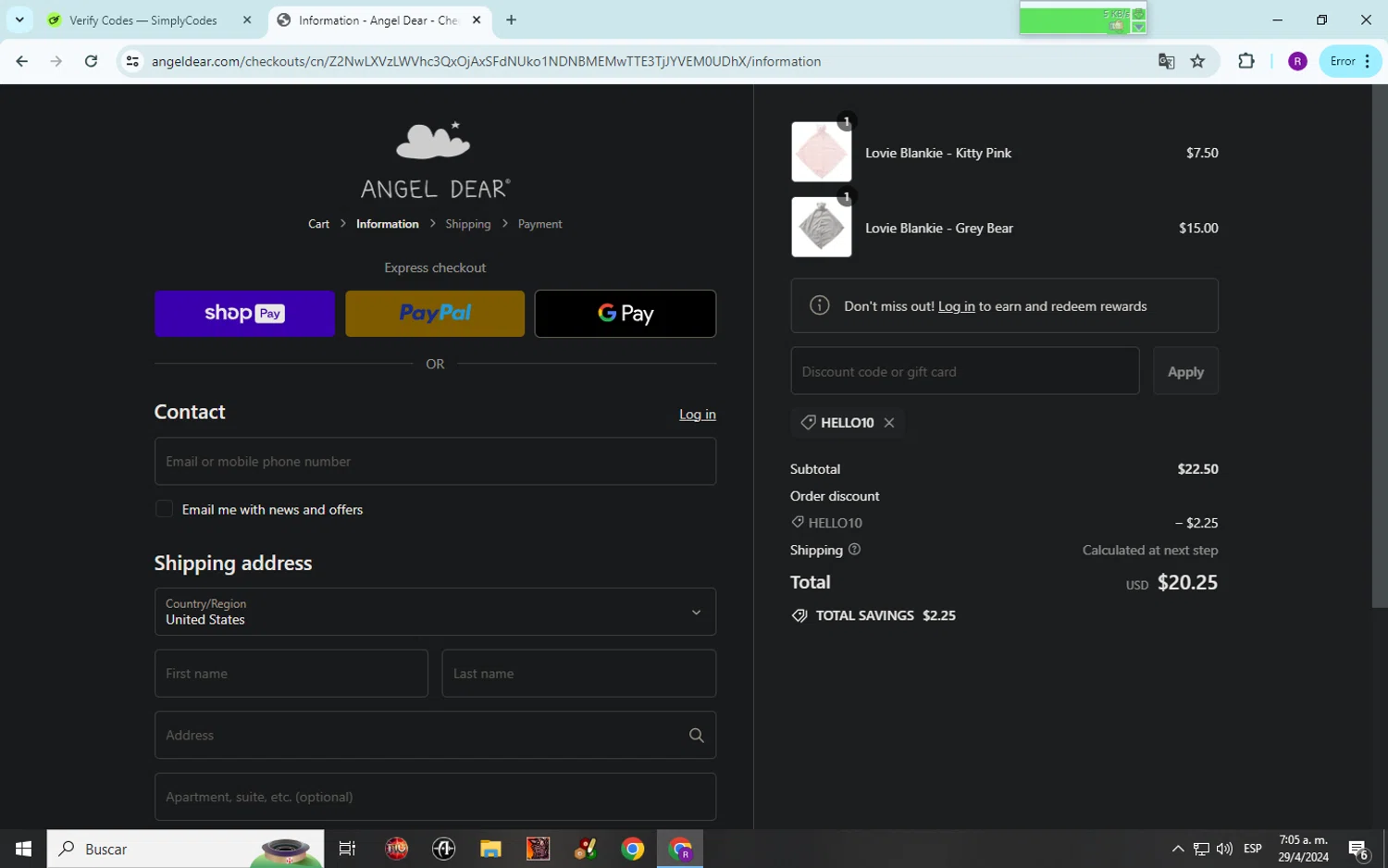Image resolution: width=1388 pixels, height=868 pixels.
Task: Close the Information - Angel Dear tab
Action: [477, 19]
